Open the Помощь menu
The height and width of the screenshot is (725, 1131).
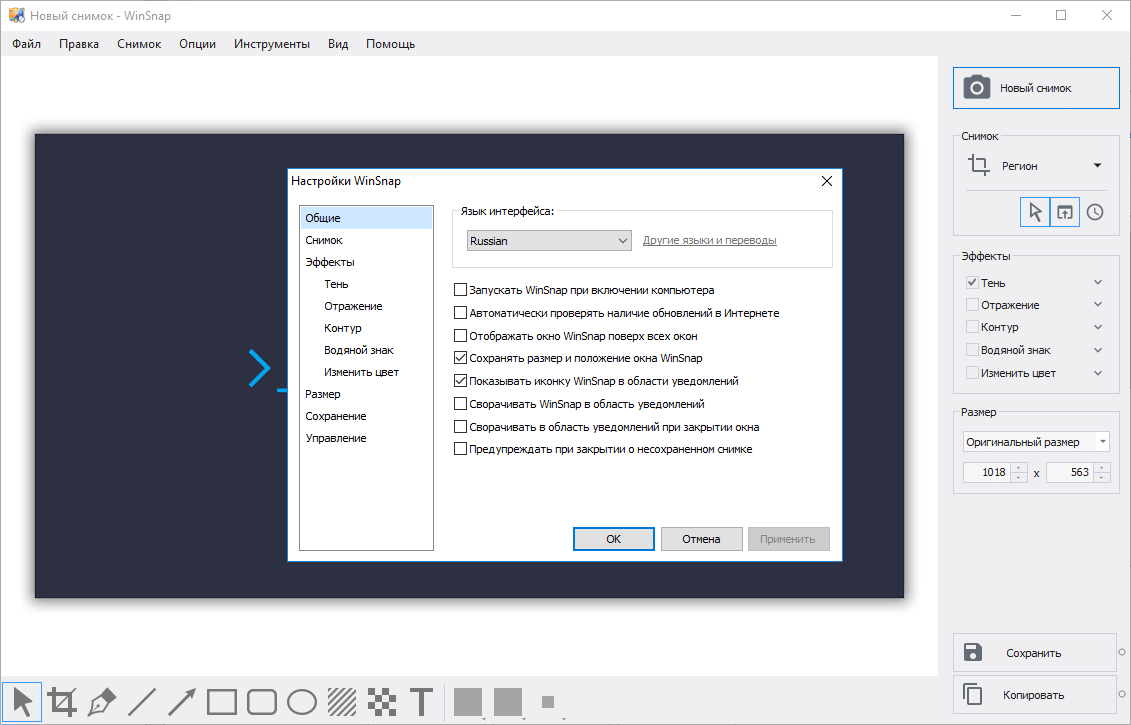pyautogui.click(x=390, y=44)
